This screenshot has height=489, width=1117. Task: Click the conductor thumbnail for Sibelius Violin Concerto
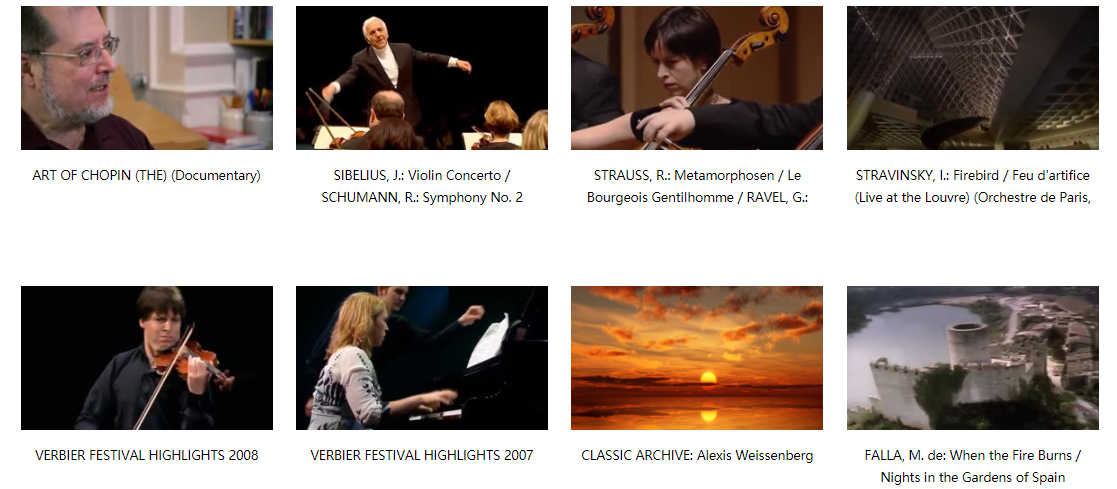(x=422, y=78)
